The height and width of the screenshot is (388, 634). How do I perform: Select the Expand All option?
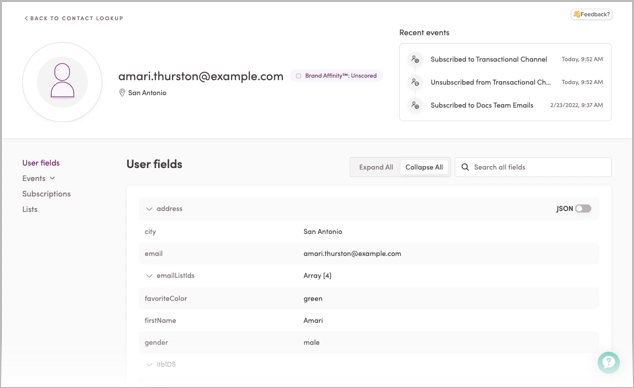tap(376, 167)
